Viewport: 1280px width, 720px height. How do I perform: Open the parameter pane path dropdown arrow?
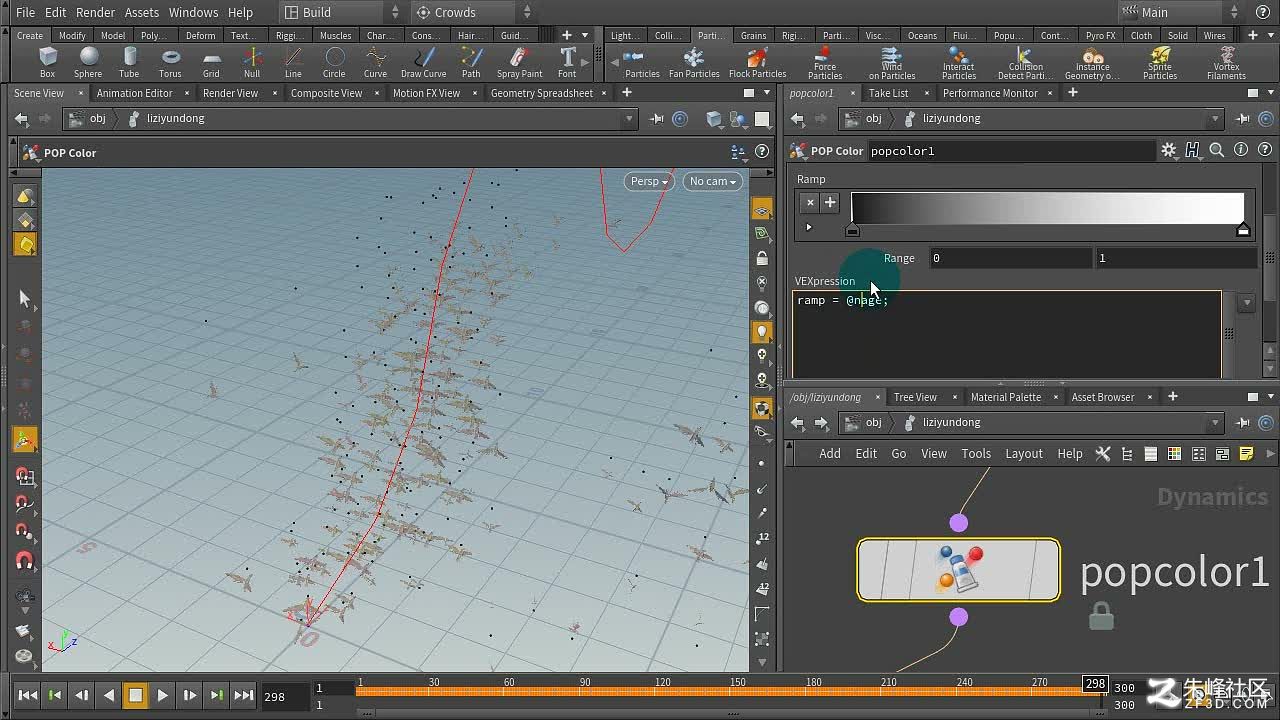pos(1216,118)
